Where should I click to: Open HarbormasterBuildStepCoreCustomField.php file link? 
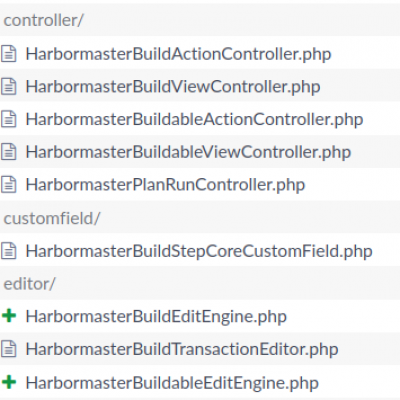click(199, 251)
